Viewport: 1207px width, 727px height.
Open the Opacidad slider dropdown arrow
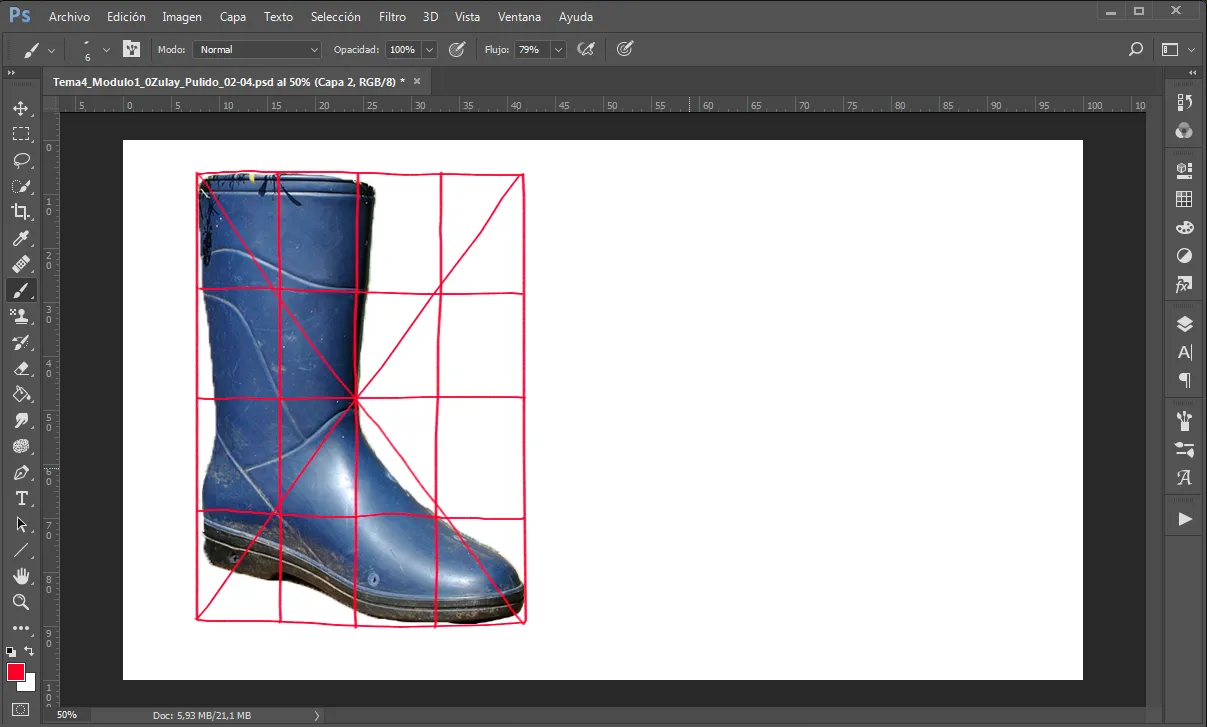pyautogui.click(x=430, y=49)
